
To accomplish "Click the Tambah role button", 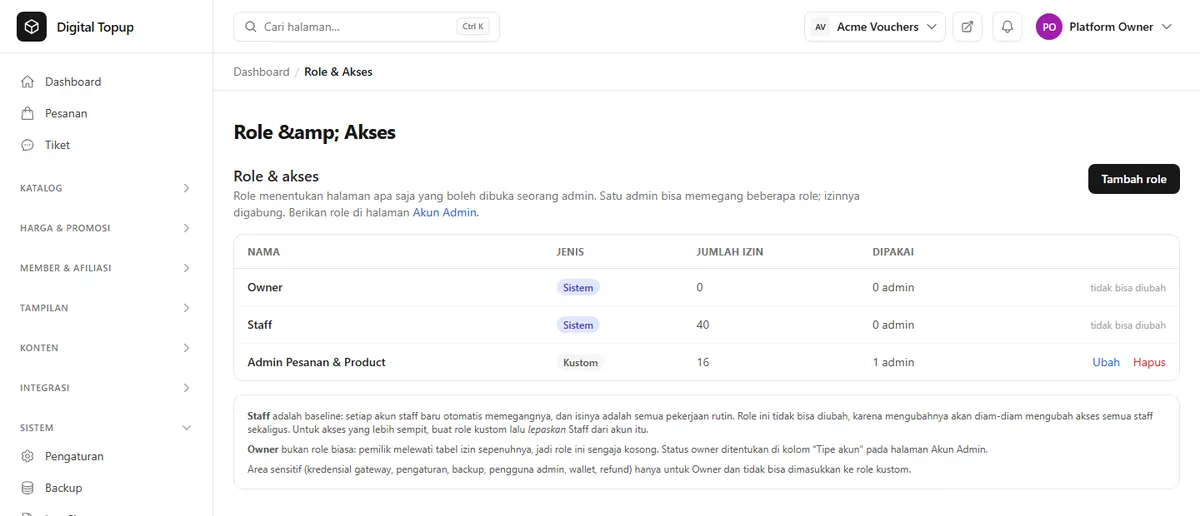I will [x=1134, y=179].
